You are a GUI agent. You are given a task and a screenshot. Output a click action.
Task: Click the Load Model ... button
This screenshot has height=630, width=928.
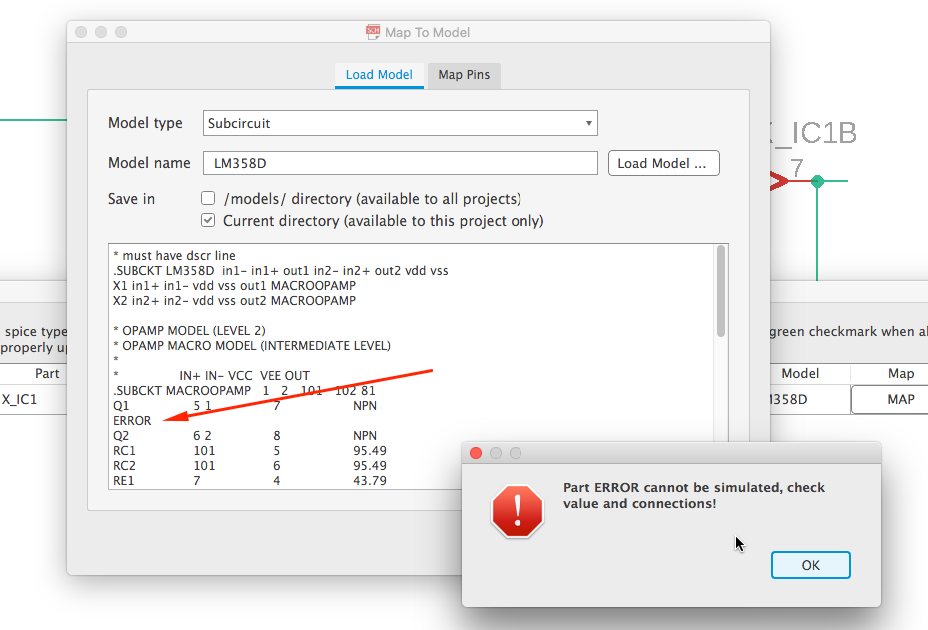(x=663, y=163)
